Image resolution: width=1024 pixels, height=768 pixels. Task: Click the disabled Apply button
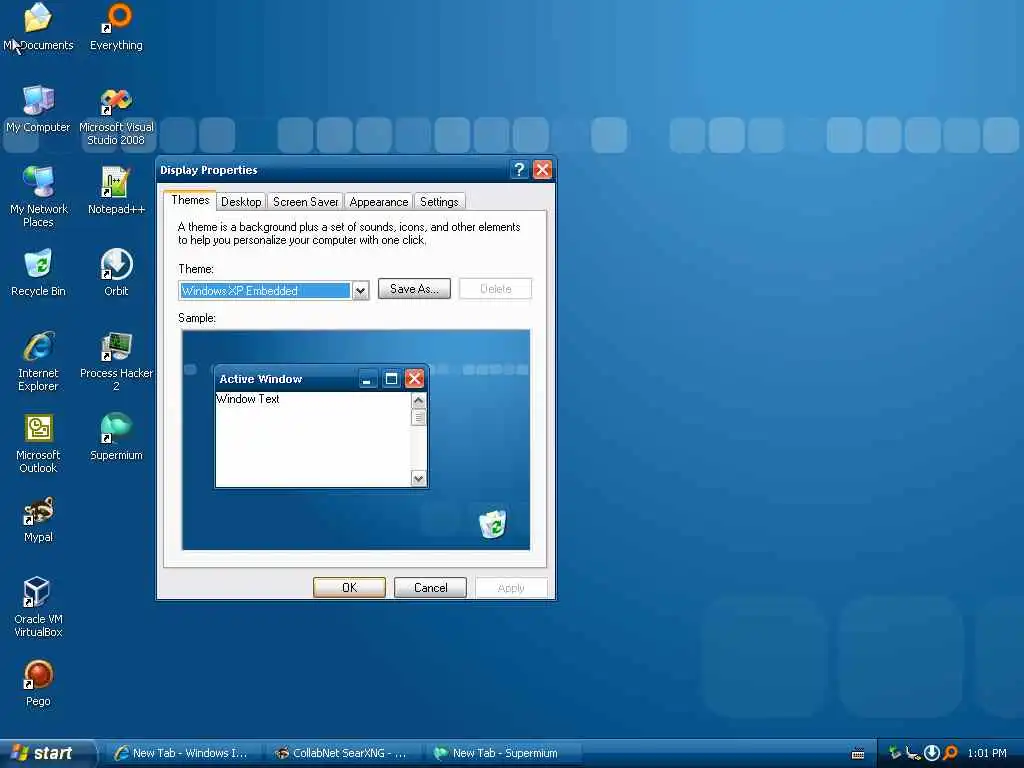click(511, 588)
